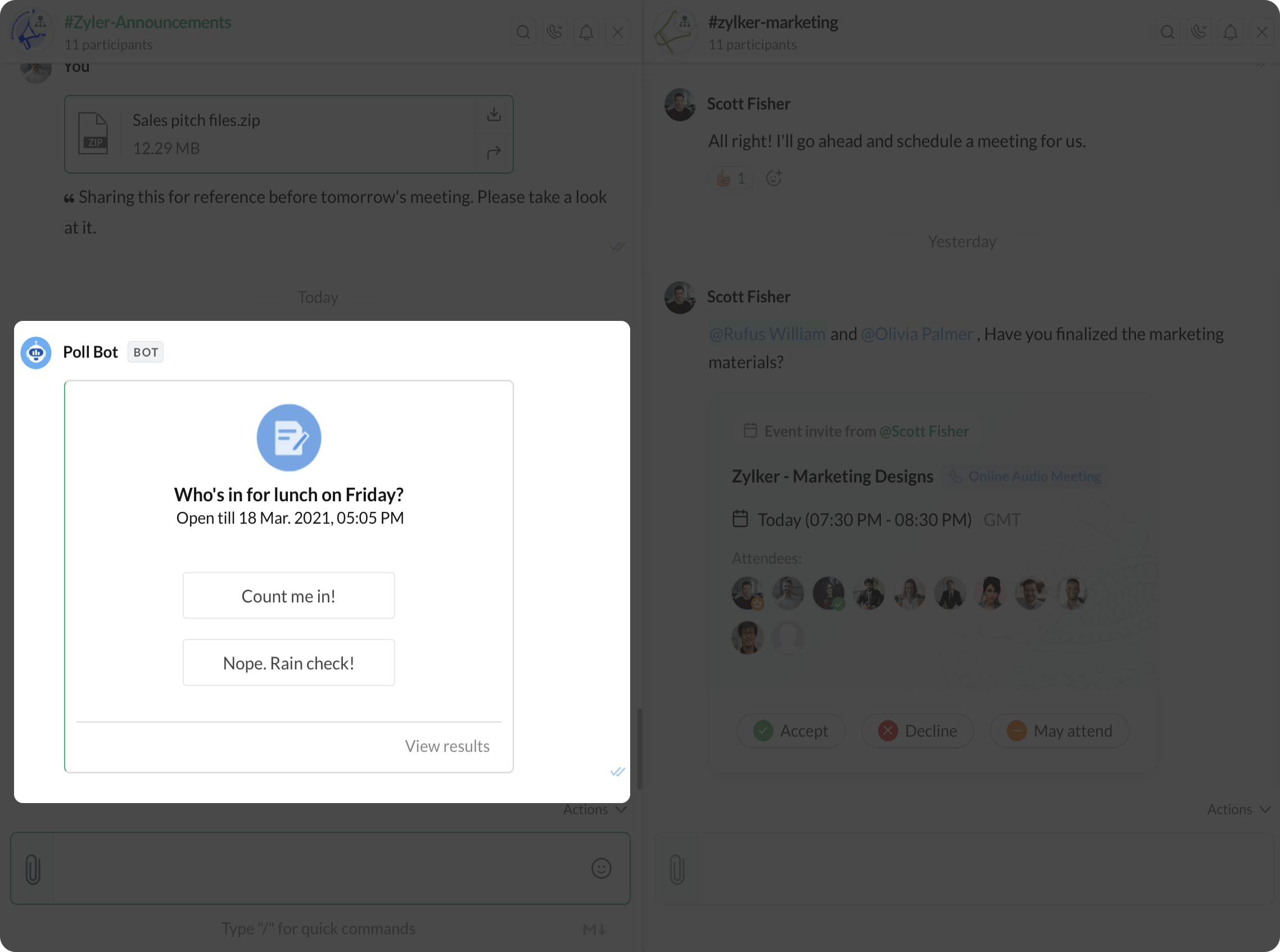Open the #zylker-marketing channel title

tap(772, 22)
